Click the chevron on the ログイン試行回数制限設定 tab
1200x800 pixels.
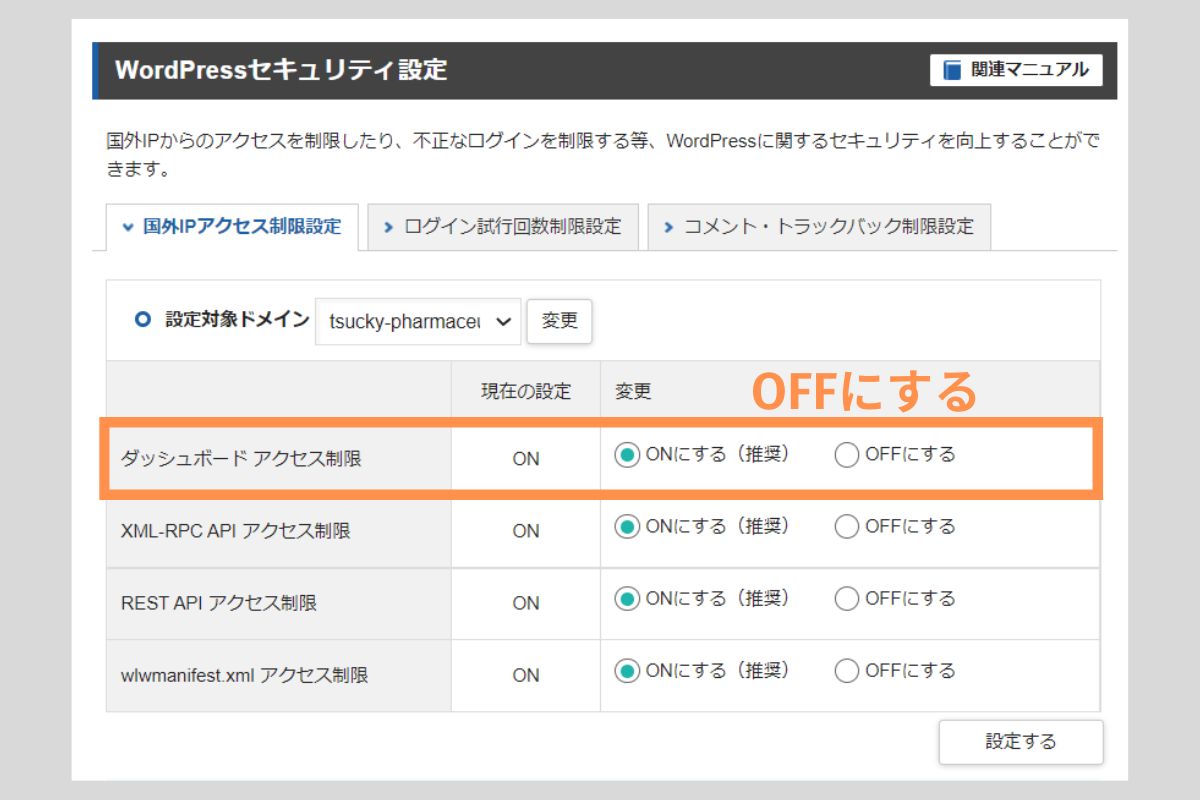[389, 228]
